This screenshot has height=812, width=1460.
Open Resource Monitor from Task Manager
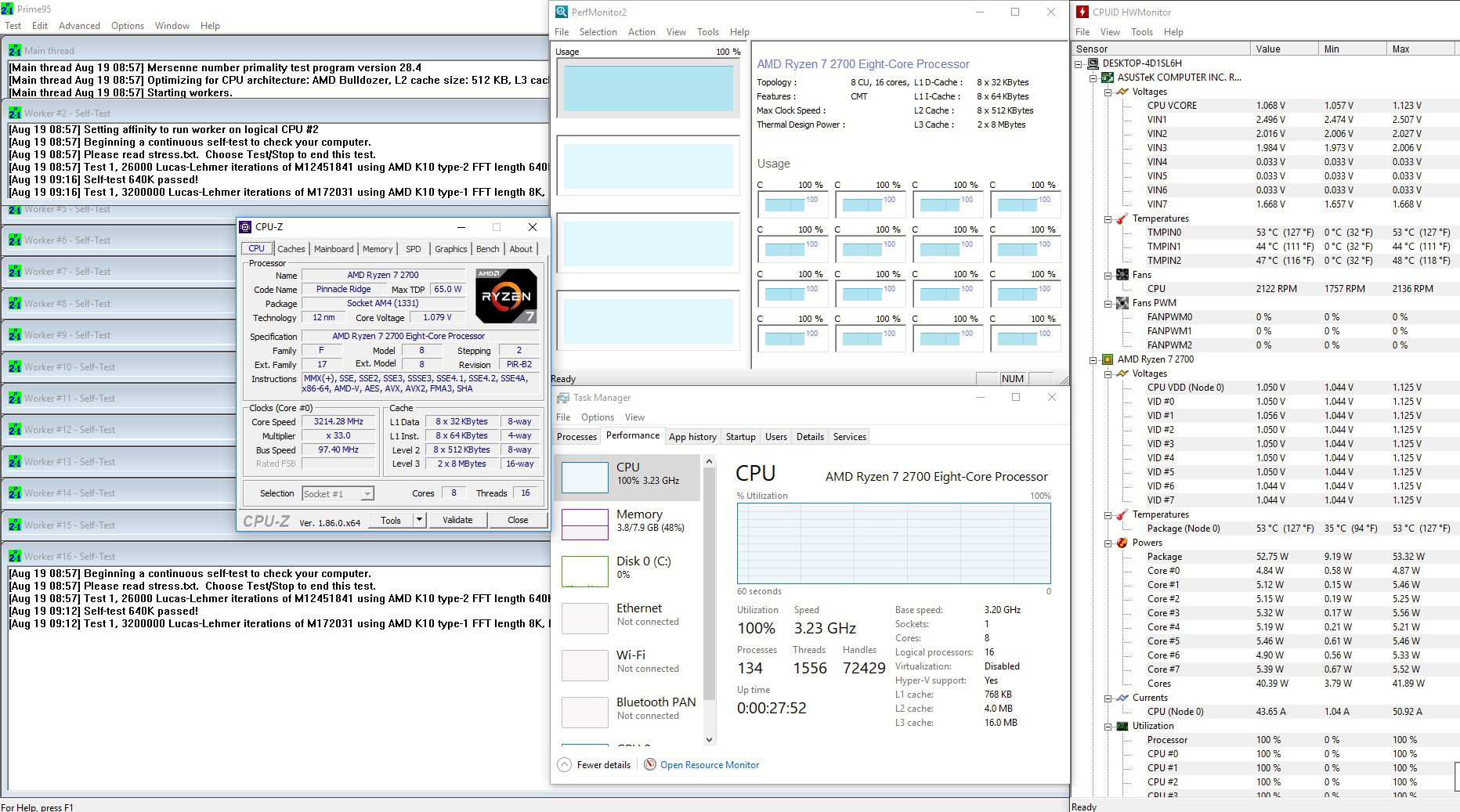click(710, 765)
